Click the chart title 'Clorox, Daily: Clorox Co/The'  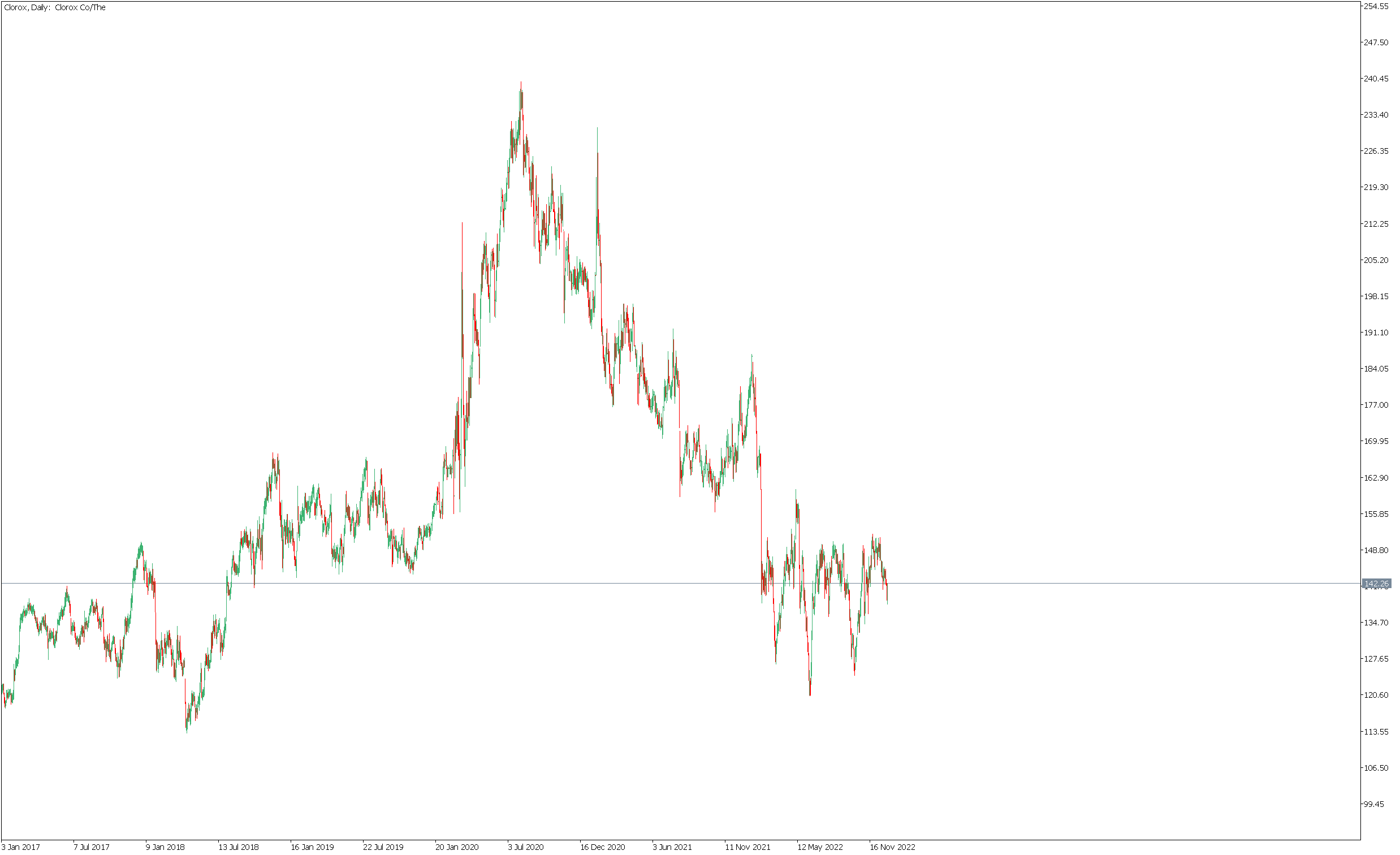pos(54,7)
